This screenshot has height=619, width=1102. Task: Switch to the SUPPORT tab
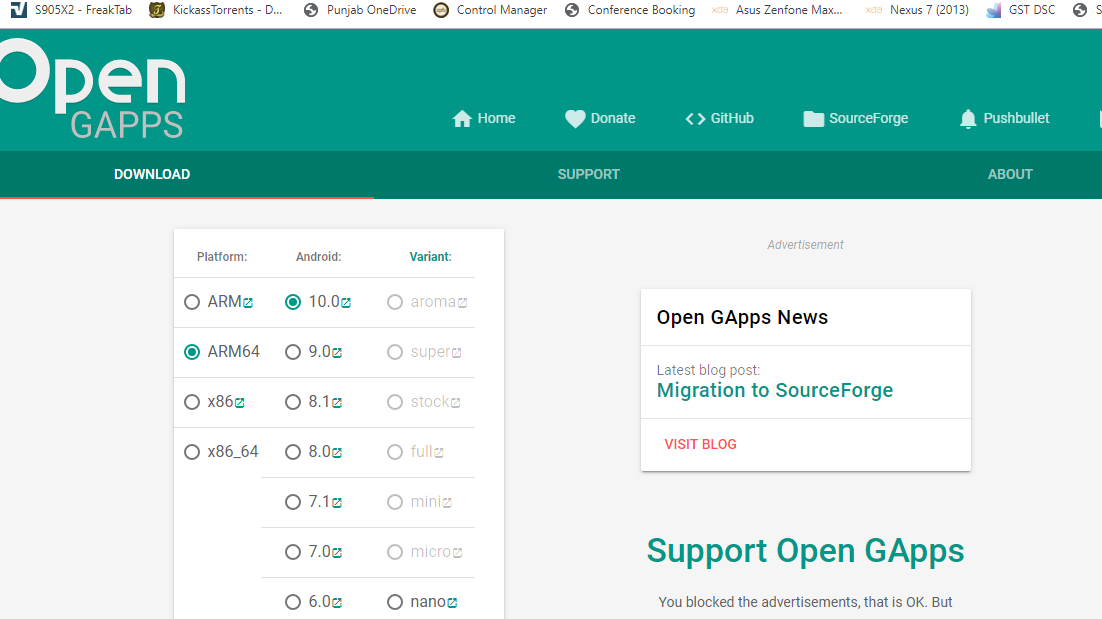tap(589, 174)
